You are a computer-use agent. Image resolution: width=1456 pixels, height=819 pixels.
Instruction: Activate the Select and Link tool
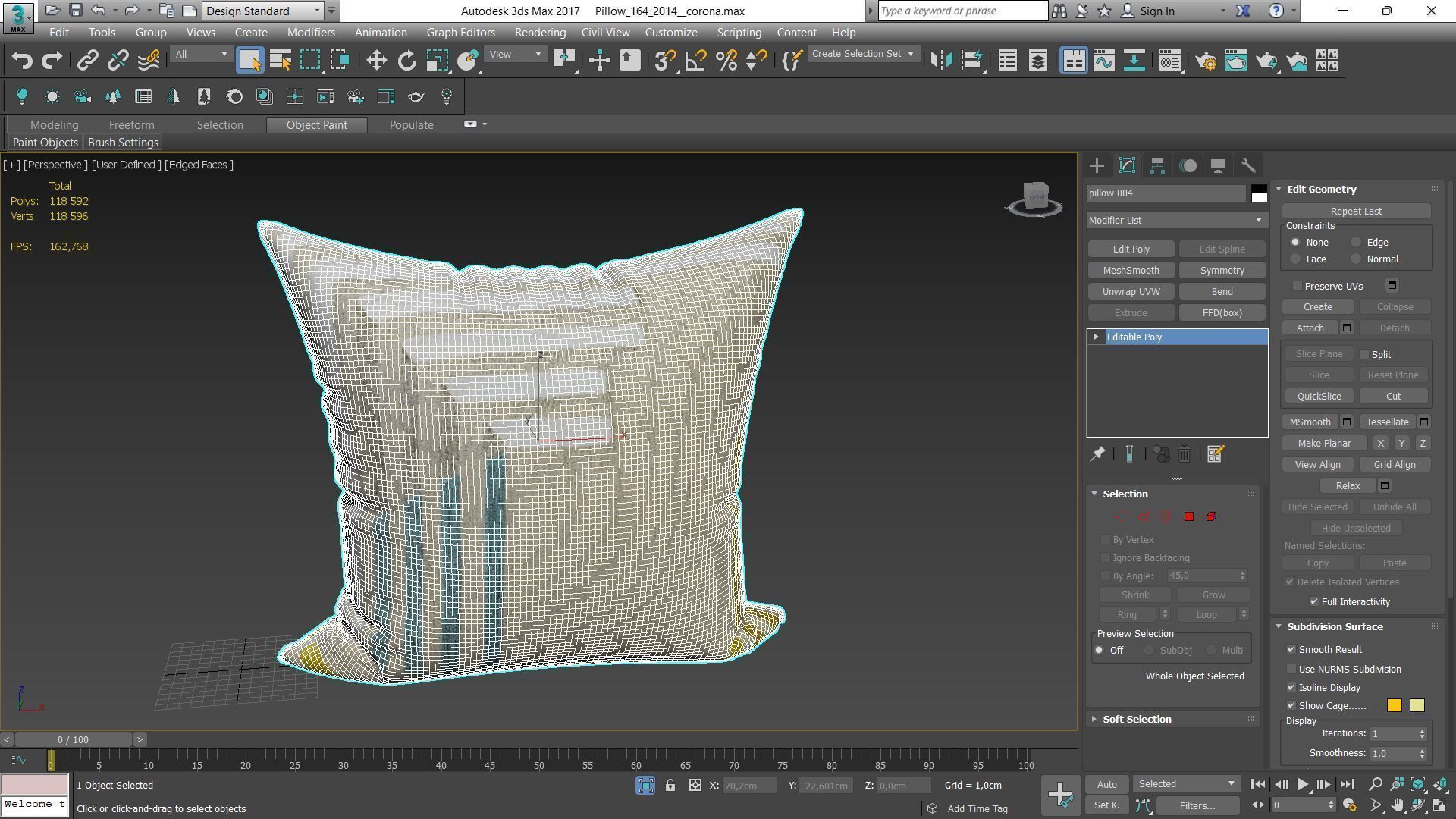(x=88, y=61)
